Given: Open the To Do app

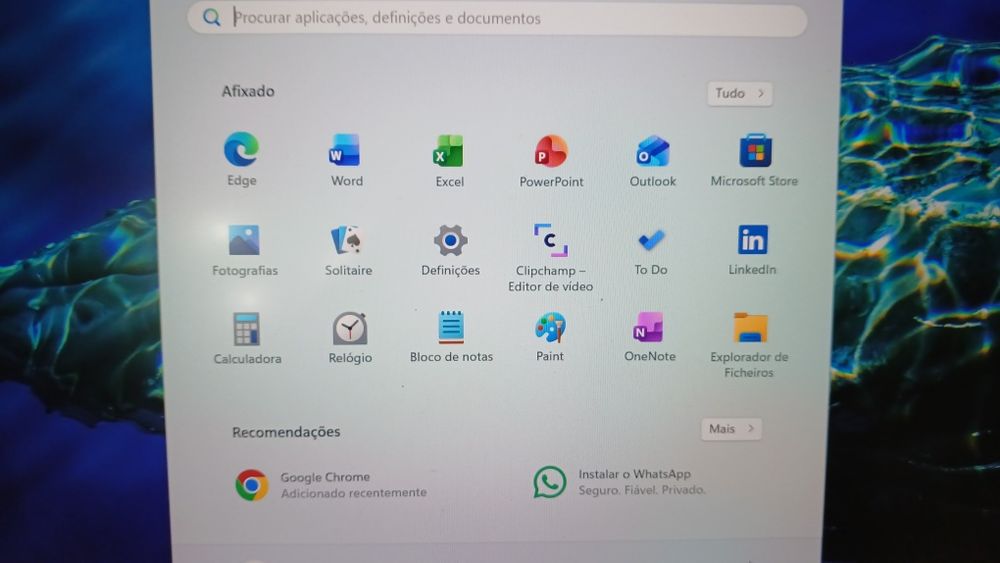Looking at the screenshot, I should tap(651, 240).
